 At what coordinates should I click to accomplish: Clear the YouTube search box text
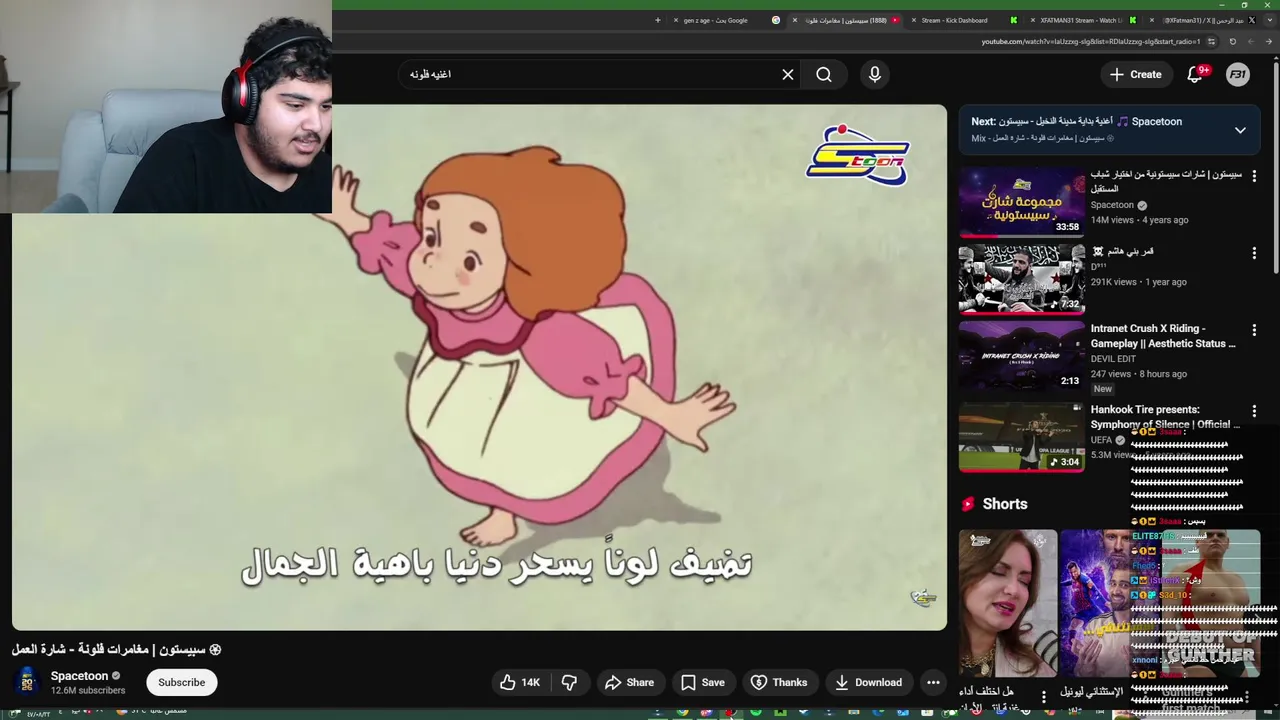[x=788, y=74]
